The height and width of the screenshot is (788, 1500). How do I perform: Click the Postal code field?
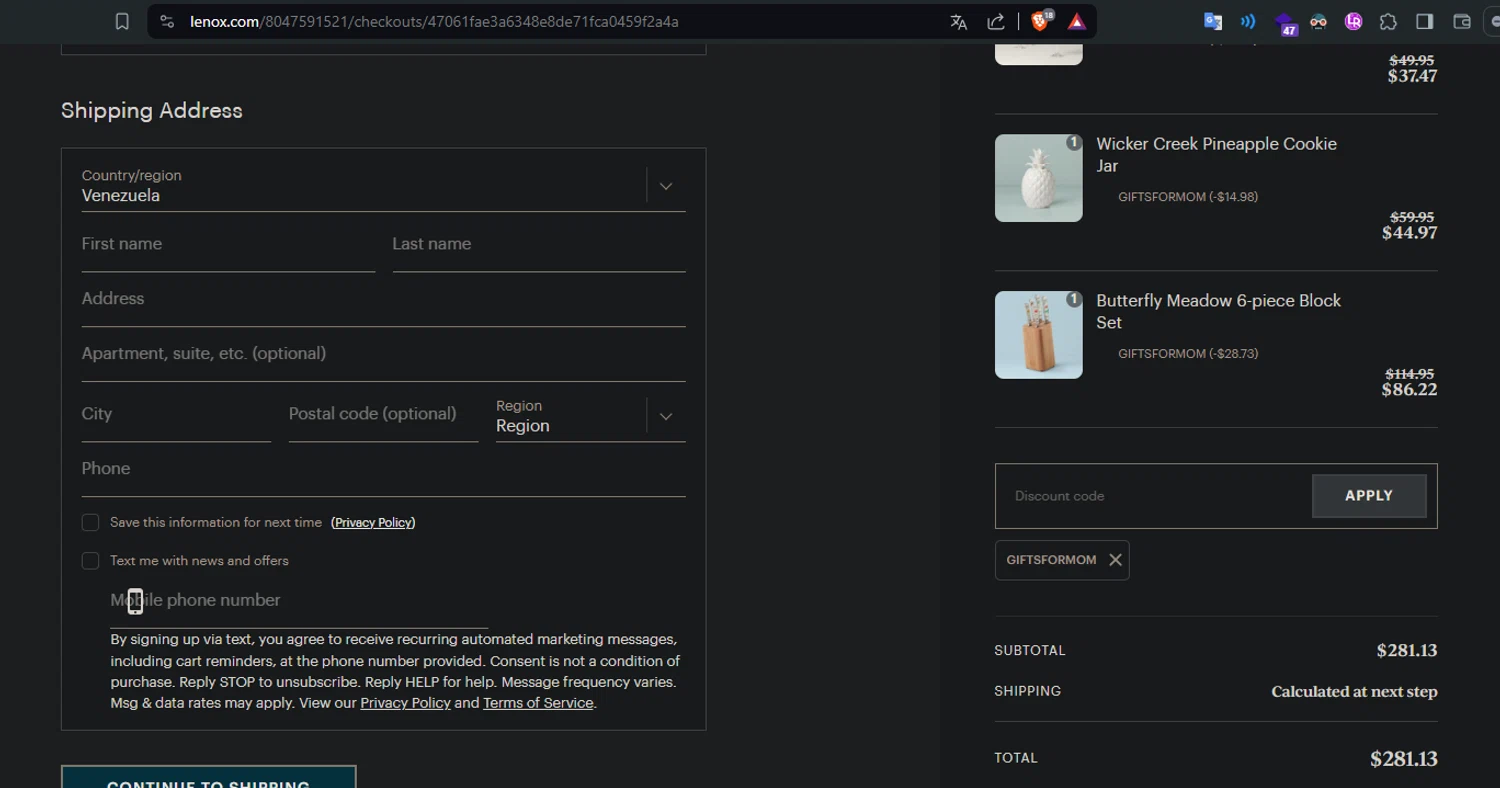pos(383,415)
